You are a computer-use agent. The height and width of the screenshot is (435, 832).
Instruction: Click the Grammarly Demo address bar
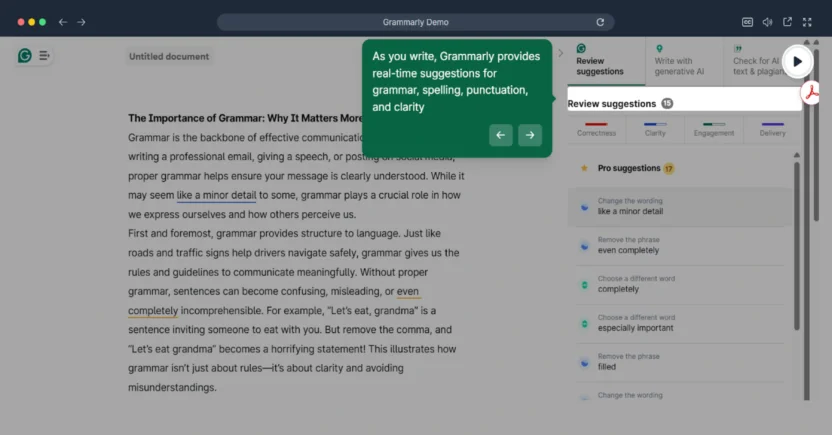pos(415,22)
